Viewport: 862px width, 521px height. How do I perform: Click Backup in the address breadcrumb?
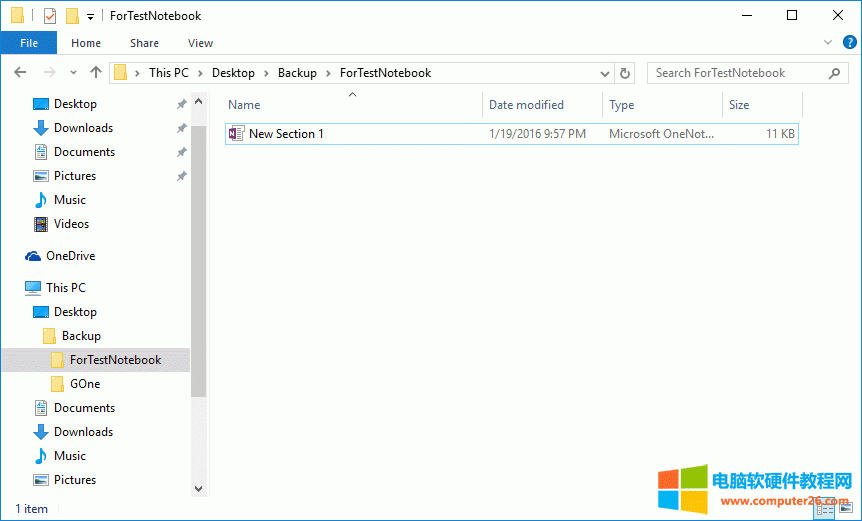tap(297, 73)
